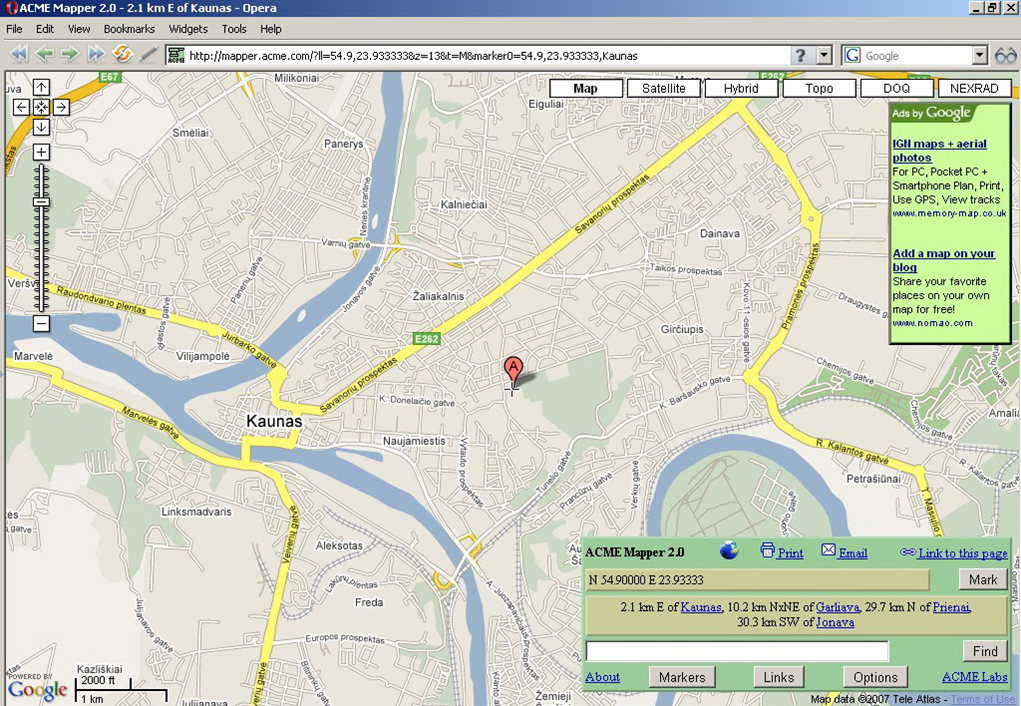Click the globe icon in ACME Mapper panel
Image resolution: width=1021 pixels, height=706 pixels.
tap(729, 551)
